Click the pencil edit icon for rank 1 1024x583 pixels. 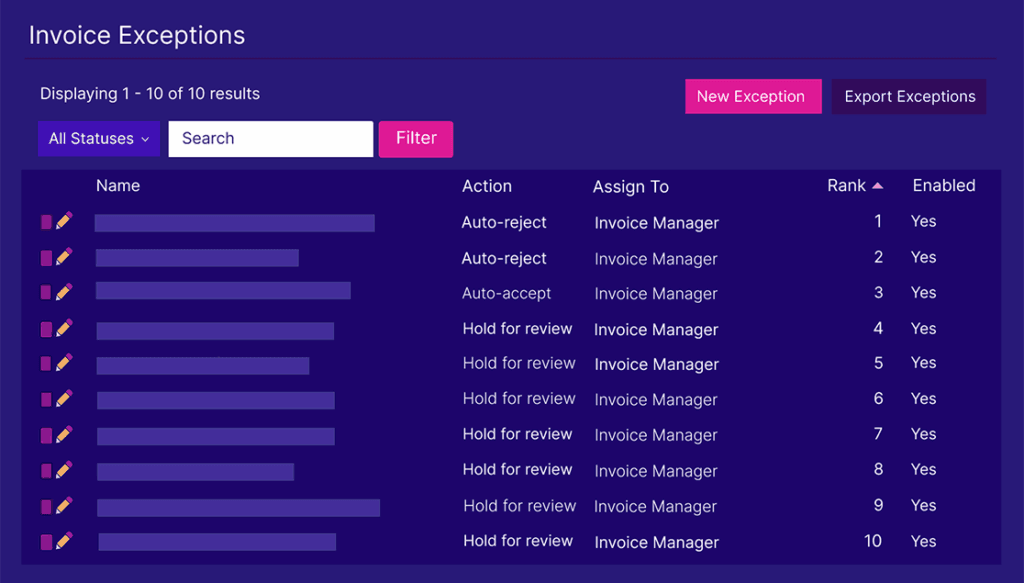click(x=64, y=222)
